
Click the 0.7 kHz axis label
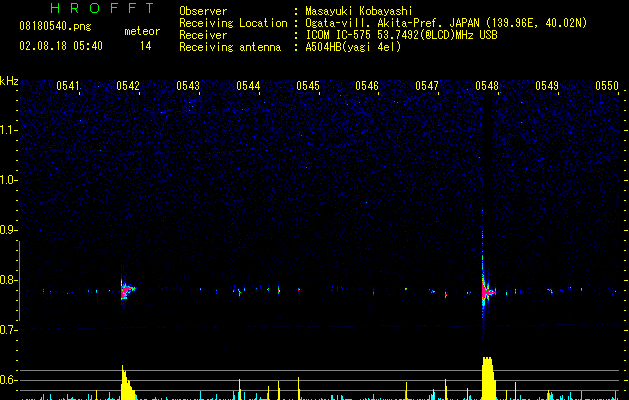[x=9, y=330]
